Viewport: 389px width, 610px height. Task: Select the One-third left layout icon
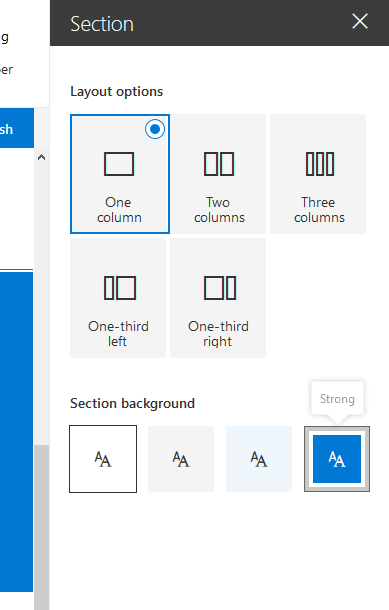pyautogui.click(x=119, y=288)
